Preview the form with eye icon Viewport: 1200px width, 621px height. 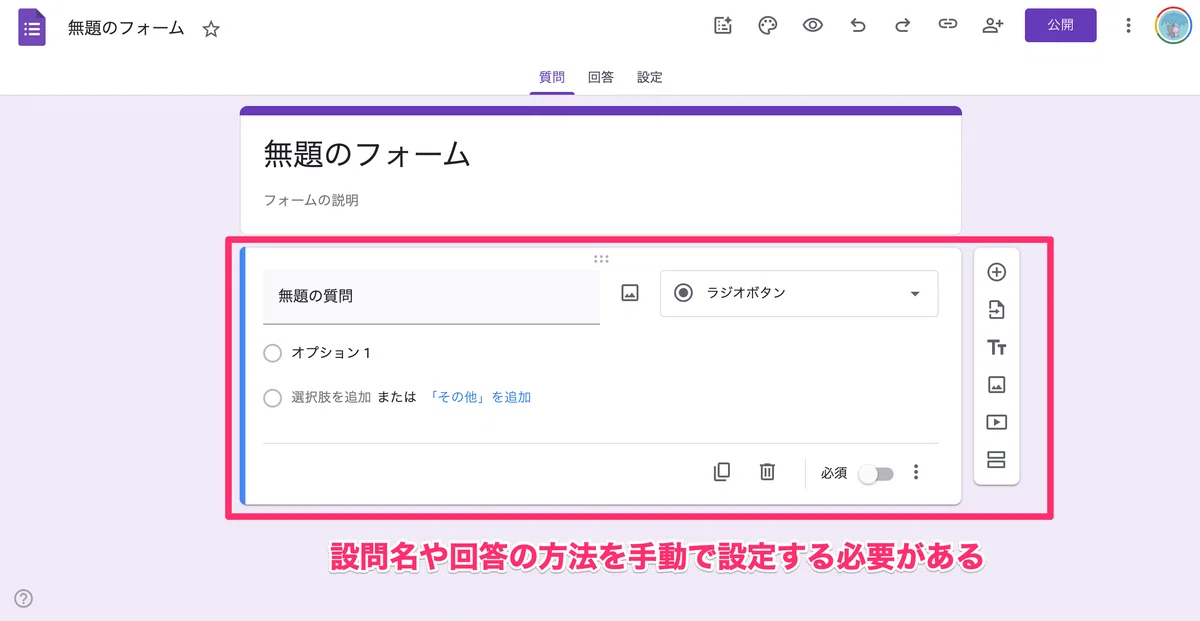pos(813,26)
